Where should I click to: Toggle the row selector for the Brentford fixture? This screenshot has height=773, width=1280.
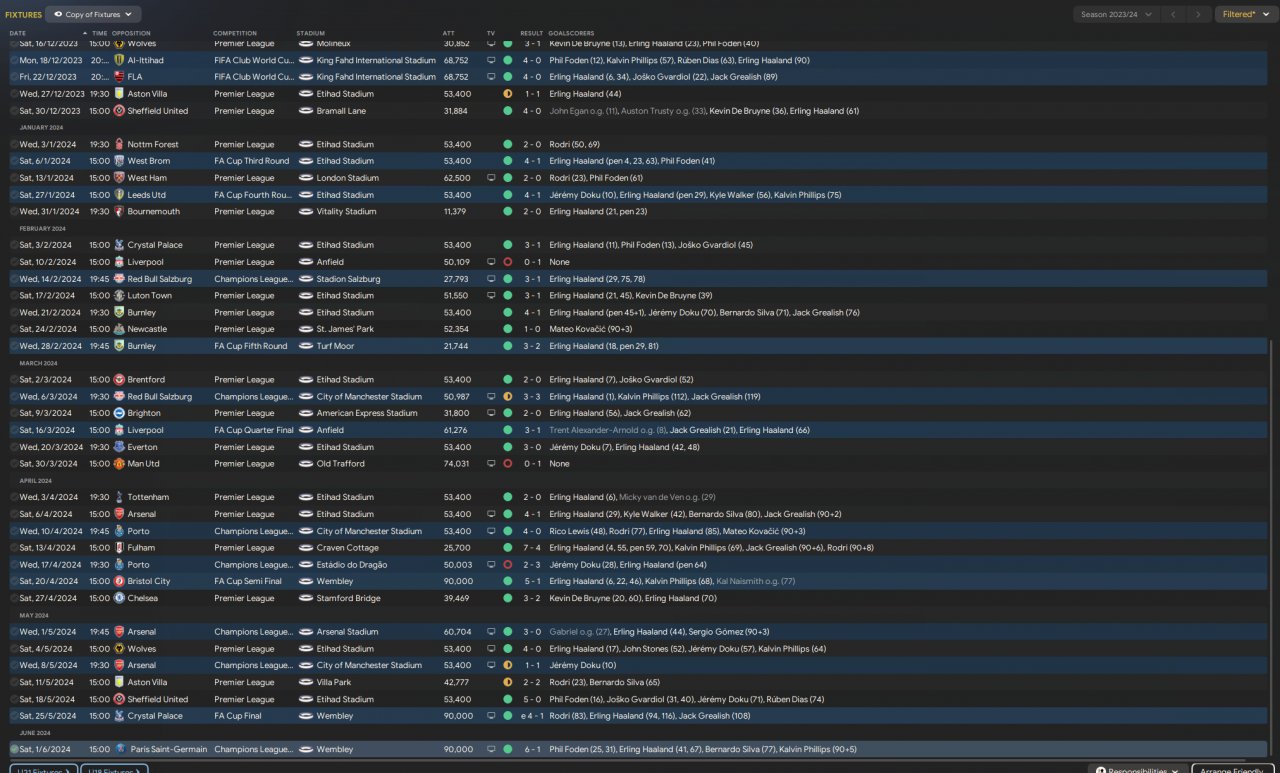coord(14,380)
